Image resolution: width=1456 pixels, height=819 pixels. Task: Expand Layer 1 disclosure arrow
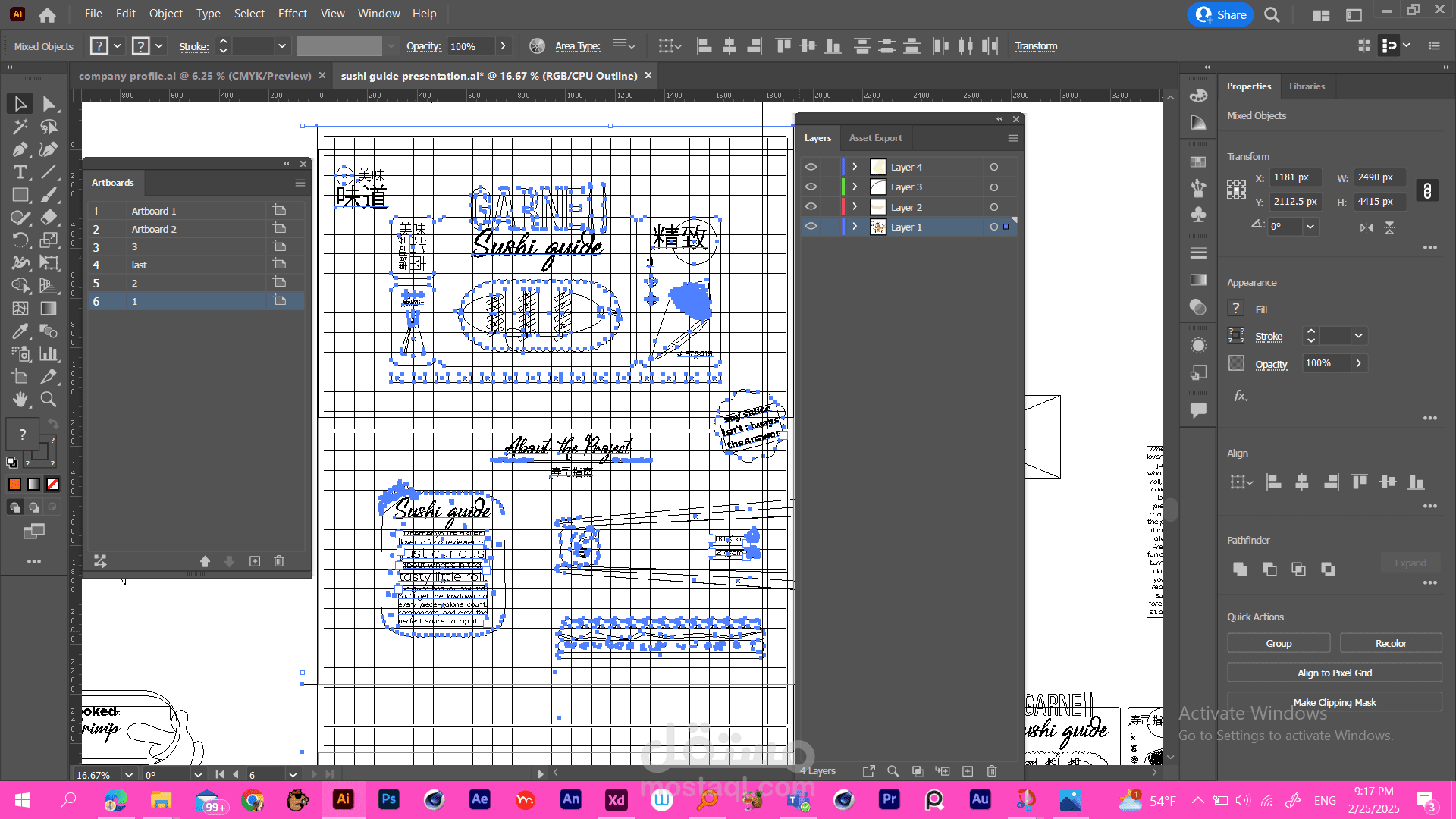[x=855, y=226]
